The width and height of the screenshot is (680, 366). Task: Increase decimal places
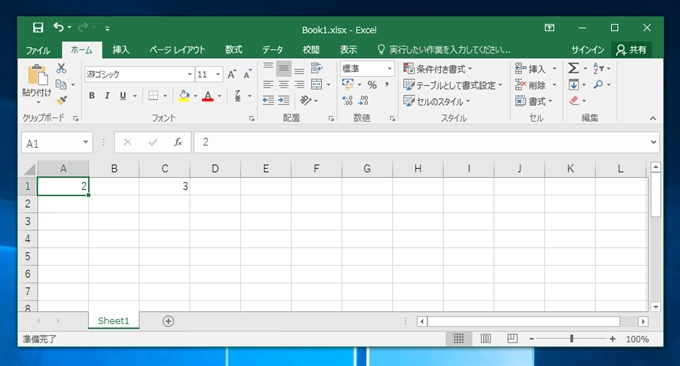coord(347,101)
